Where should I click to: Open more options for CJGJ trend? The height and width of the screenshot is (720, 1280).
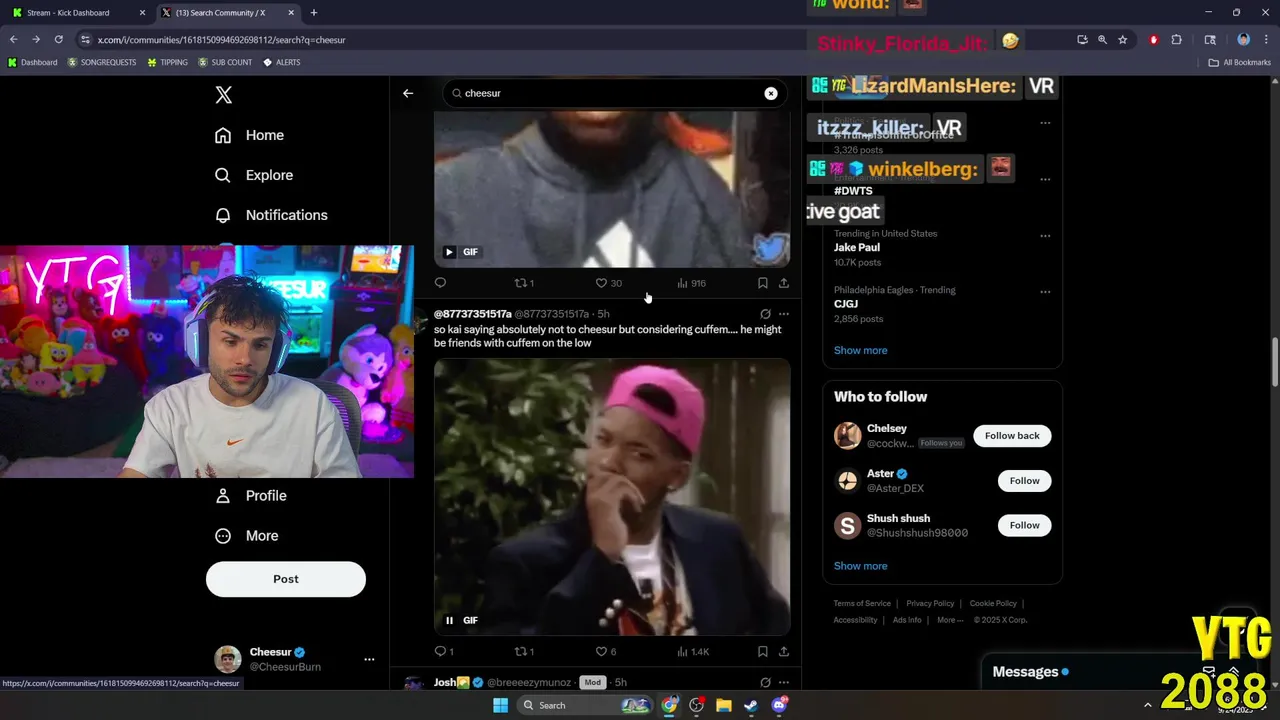(x=1045, y=292)
